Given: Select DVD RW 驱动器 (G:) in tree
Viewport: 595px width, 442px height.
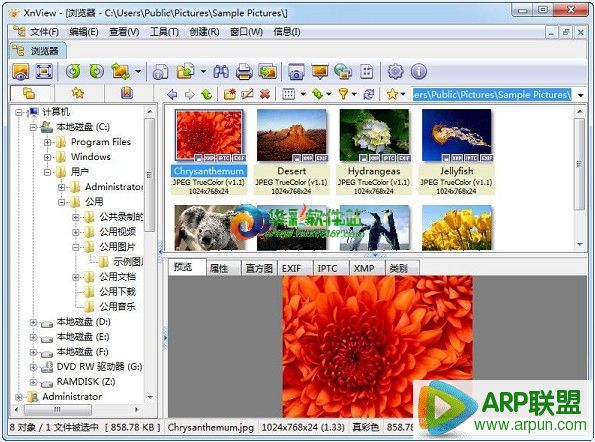Looking at the screenshot, I should click(99, 367).
